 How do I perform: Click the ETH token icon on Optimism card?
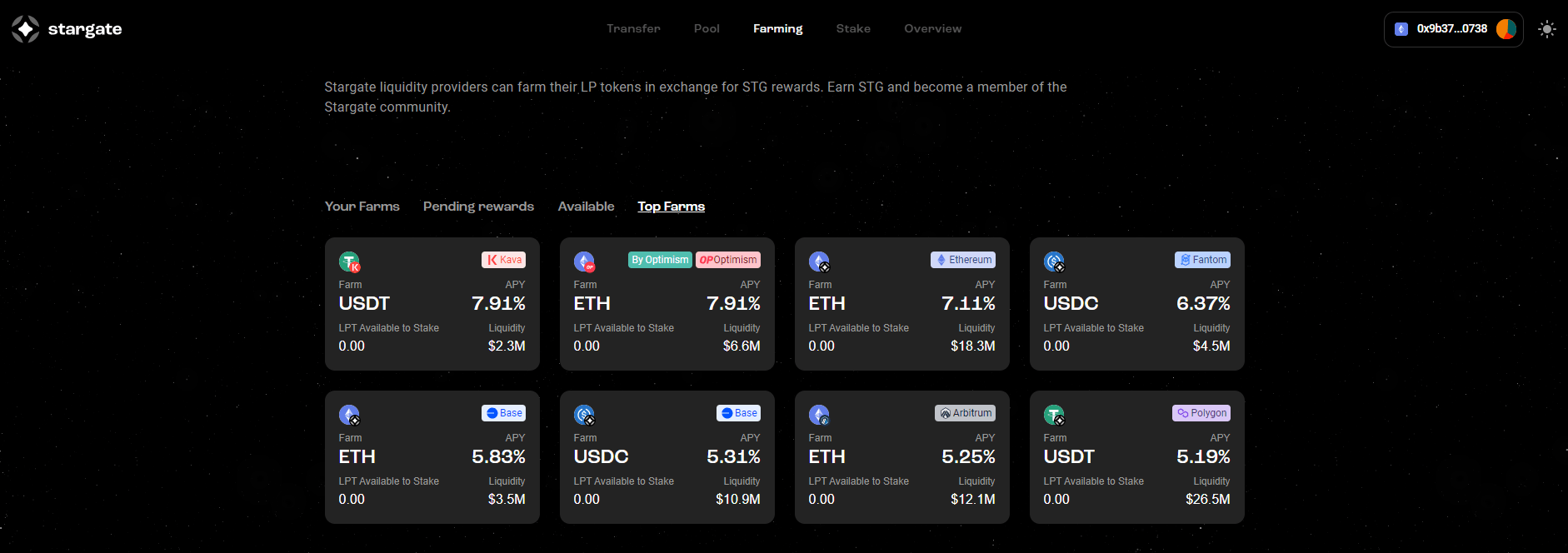pos(584,262)
